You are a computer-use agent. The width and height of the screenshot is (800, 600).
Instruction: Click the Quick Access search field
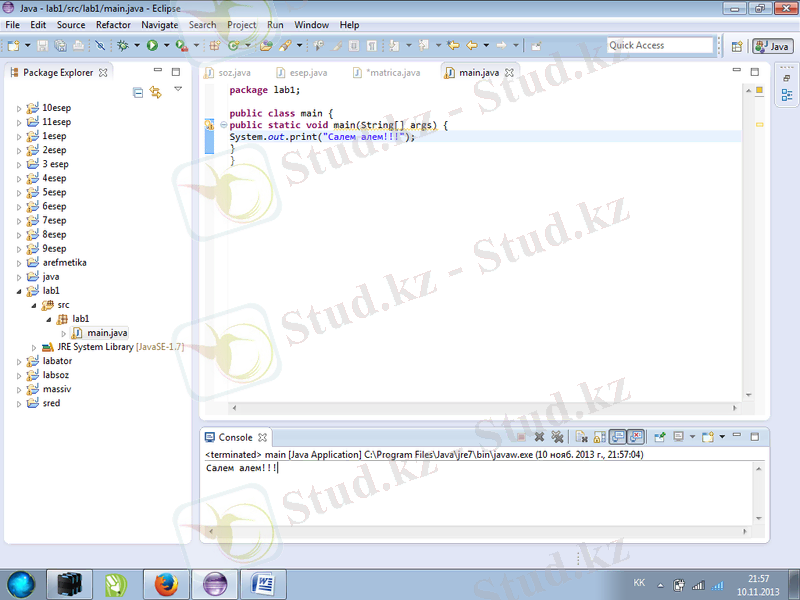tap(660, 45)
